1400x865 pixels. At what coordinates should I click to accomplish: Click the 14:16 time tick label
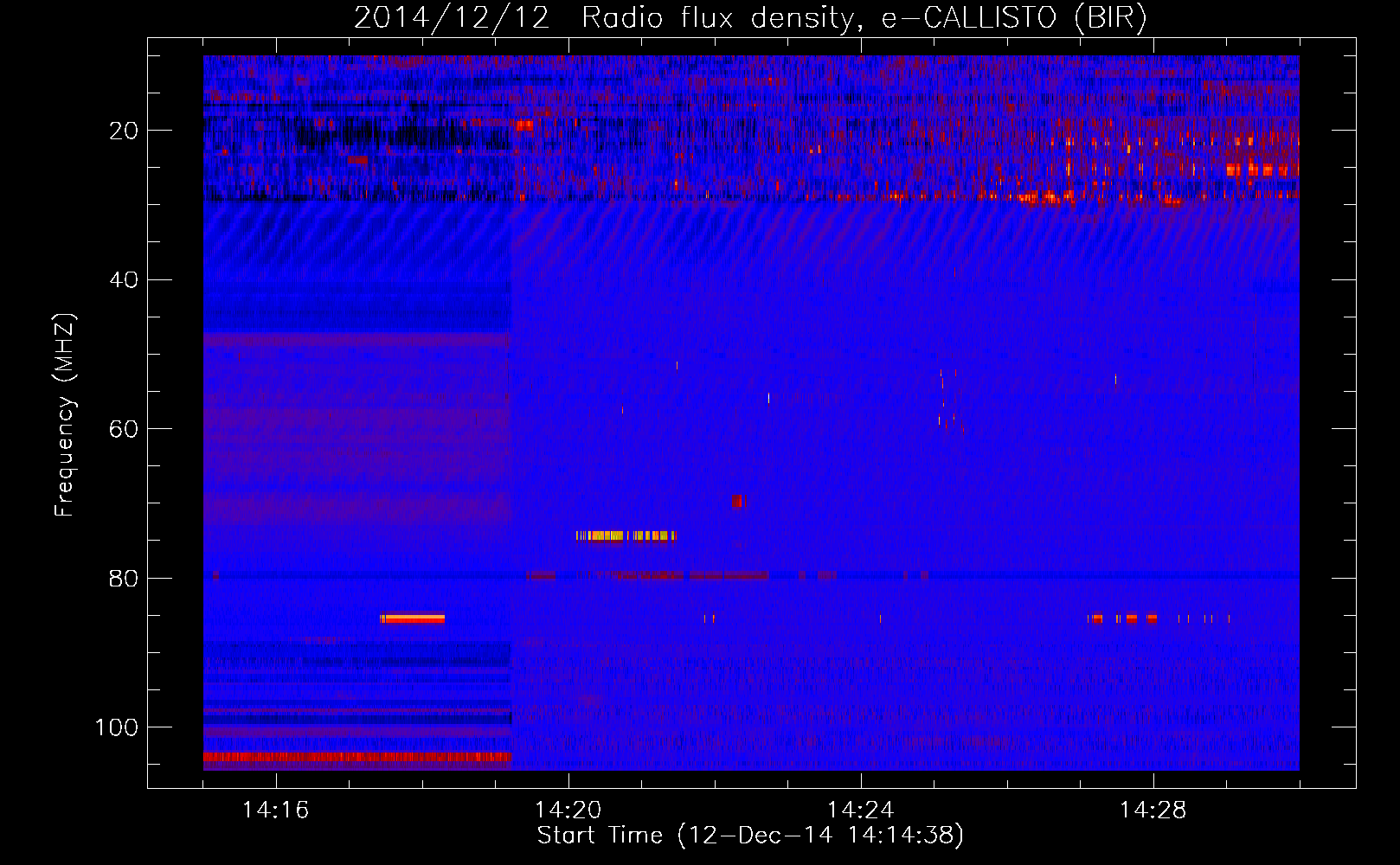coord(275,811)
